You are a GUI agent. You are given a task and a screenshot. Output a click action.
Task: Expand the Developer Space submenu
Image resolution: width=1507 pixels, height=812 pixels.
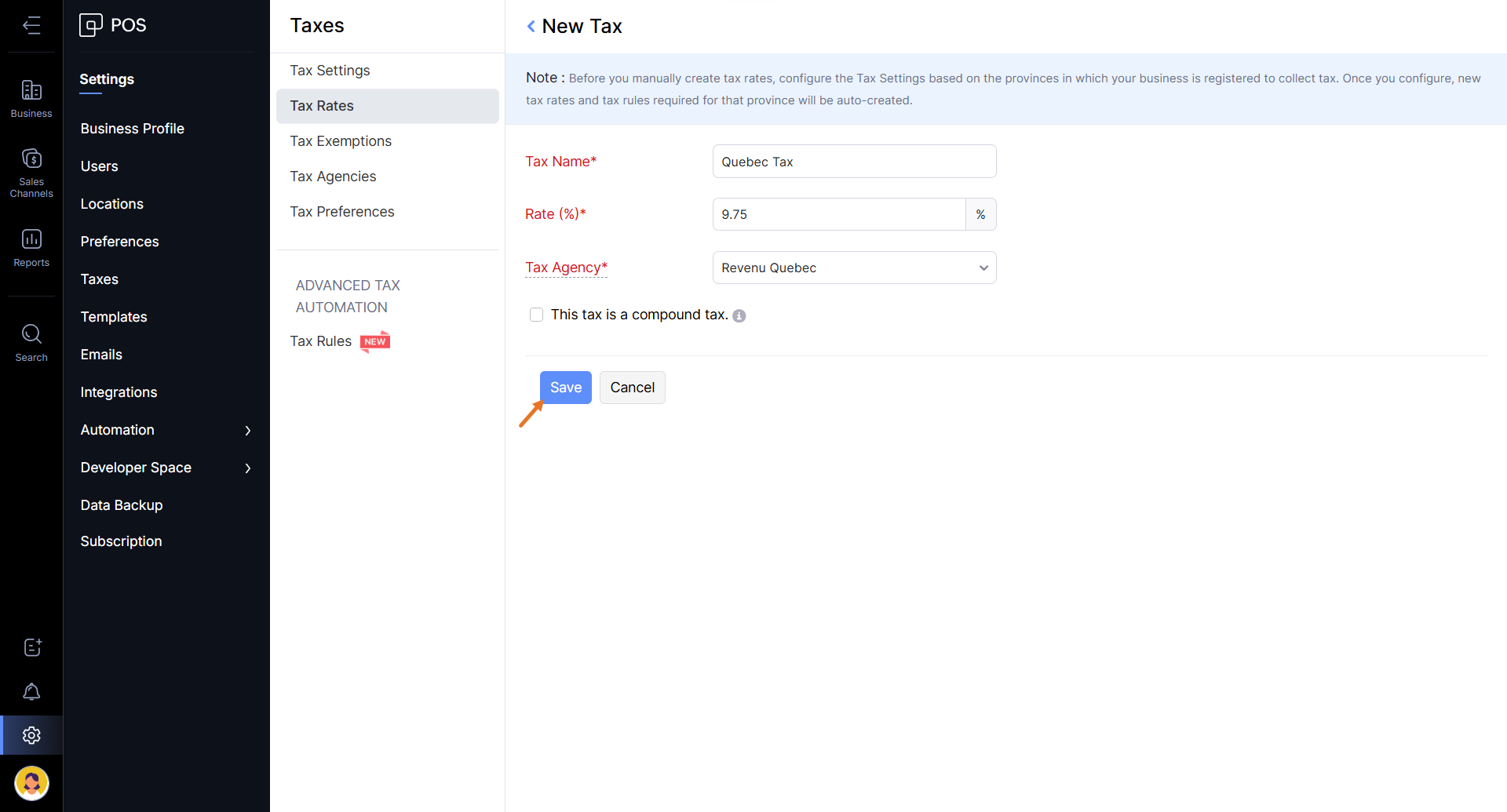[x=247, y=468]
